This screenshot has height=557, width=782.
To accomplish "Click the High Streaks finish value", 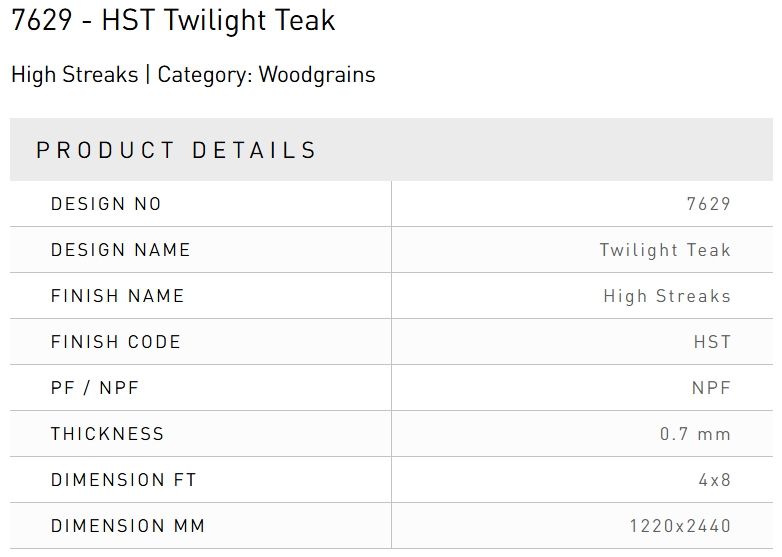I will (x=667, y=296).
